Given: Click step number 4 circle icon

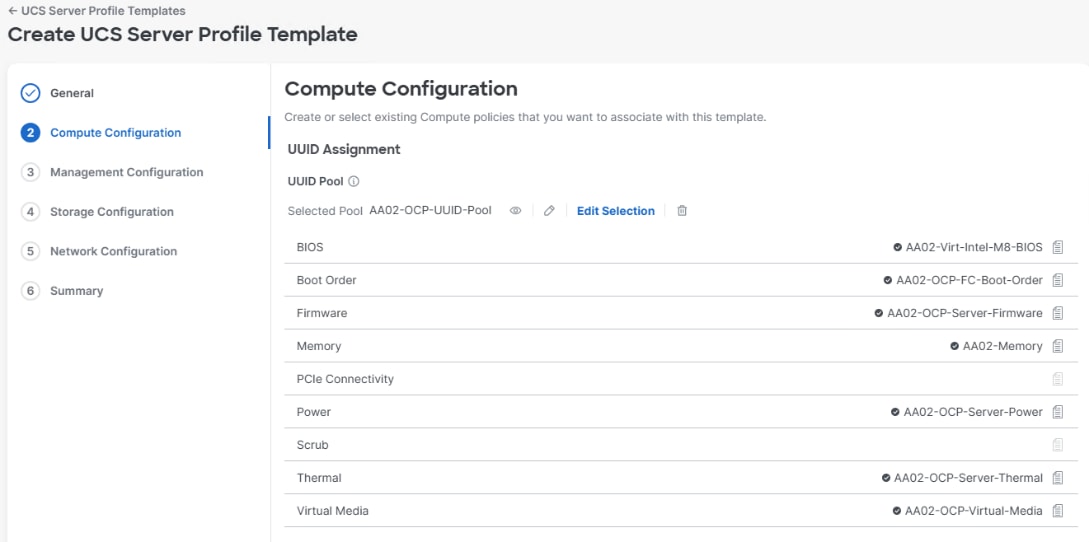Looking at the screenshot, I should point(31,212).
